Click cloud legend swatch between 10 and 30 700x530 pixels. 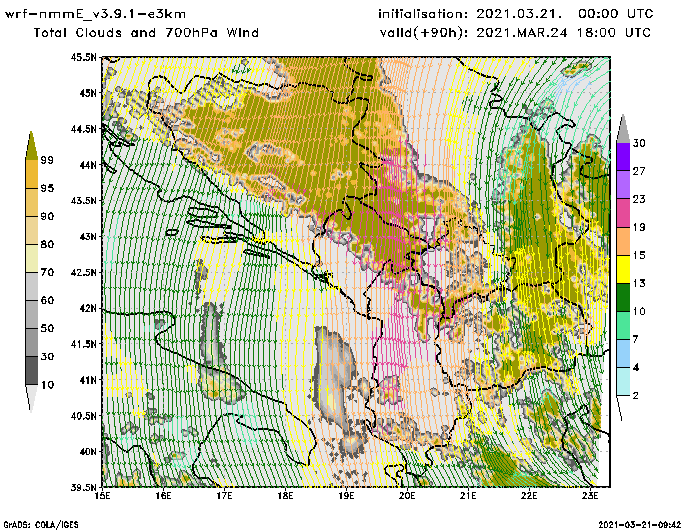tap(32, 371)
